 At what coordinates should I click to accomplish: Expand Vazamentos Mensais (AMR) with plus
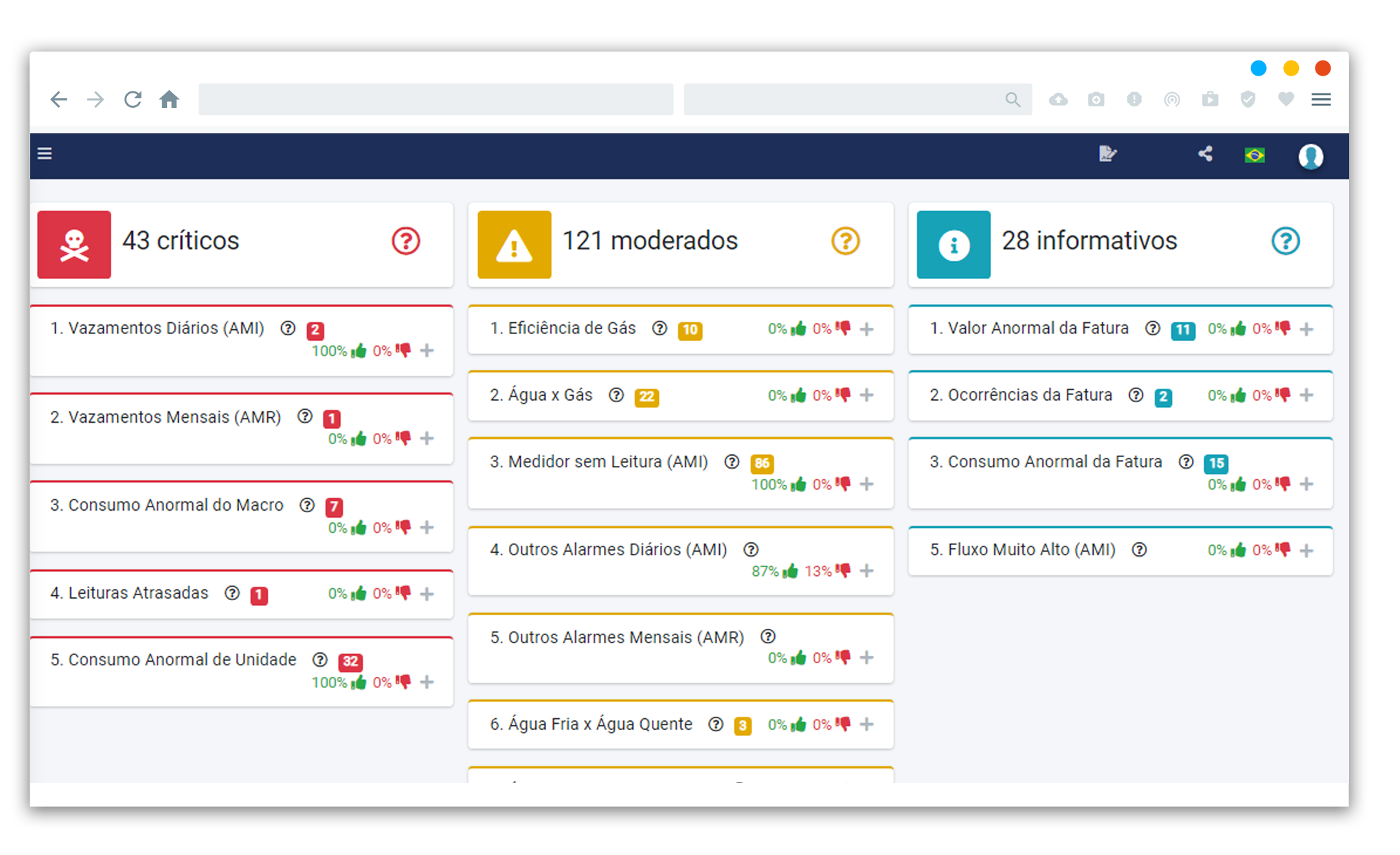click(427, 438)
